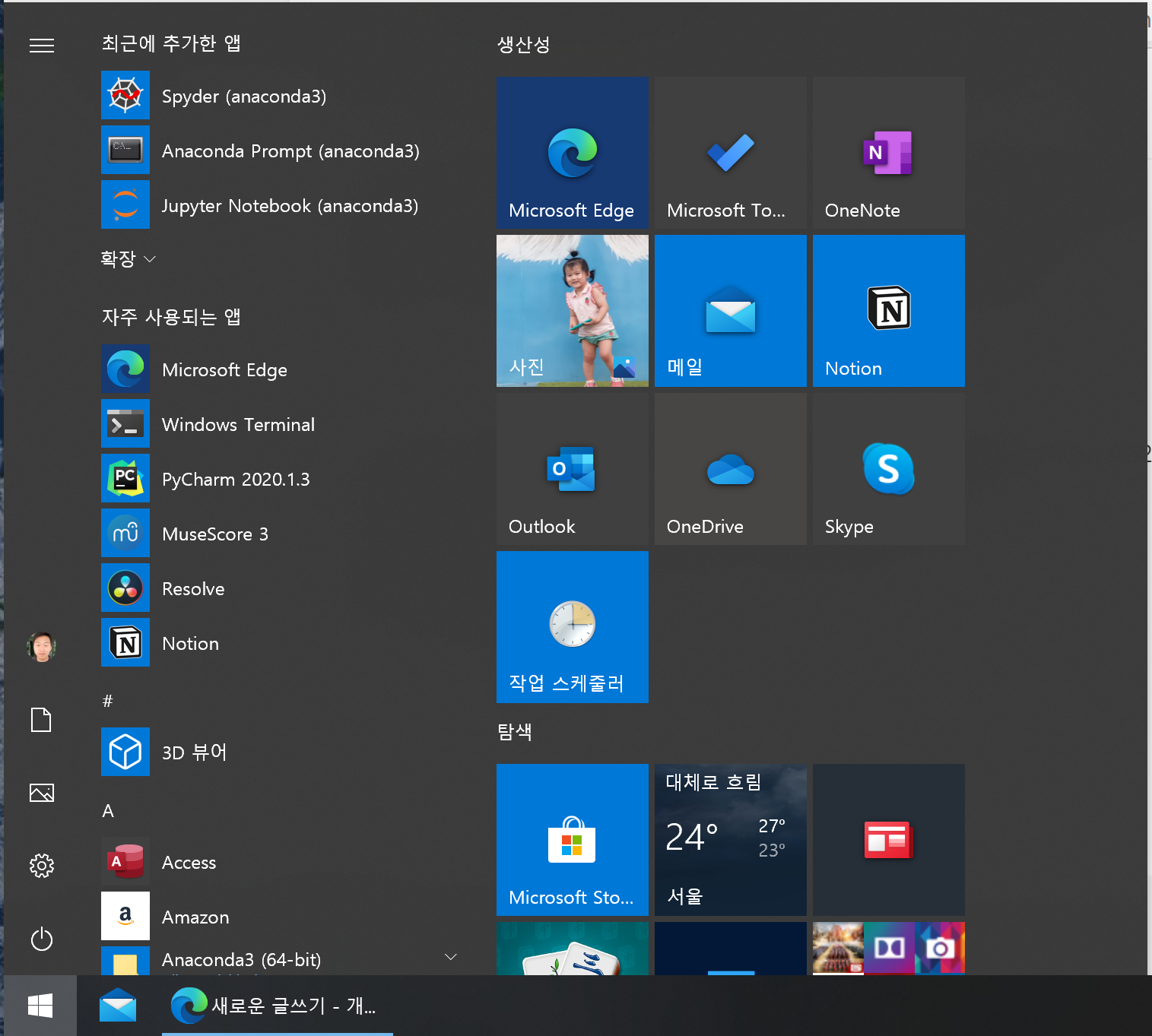Open the red News tile
Viewport: 1152px width, 1036px height.
[x=889, y=840]
